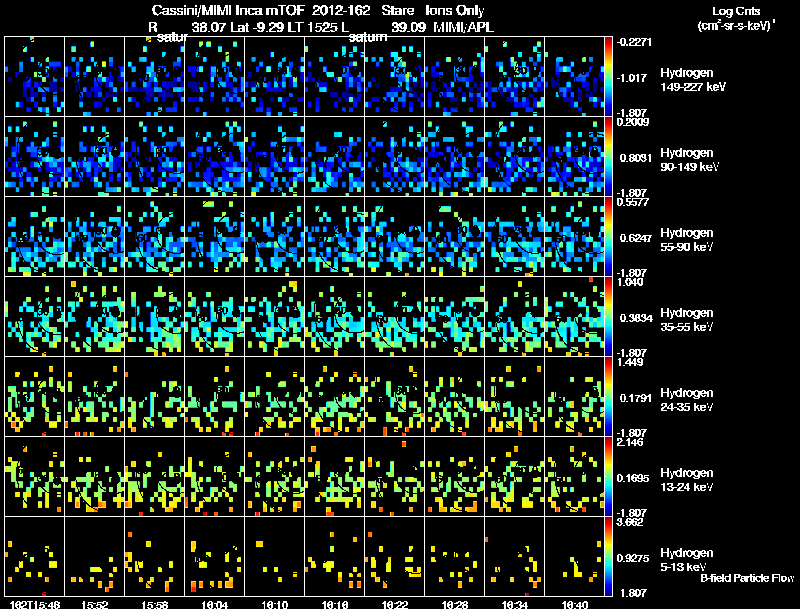Click the Hydrogen 35-55 keV panel at 16:10
Screen dimensions: 800x609
point(274,316)
